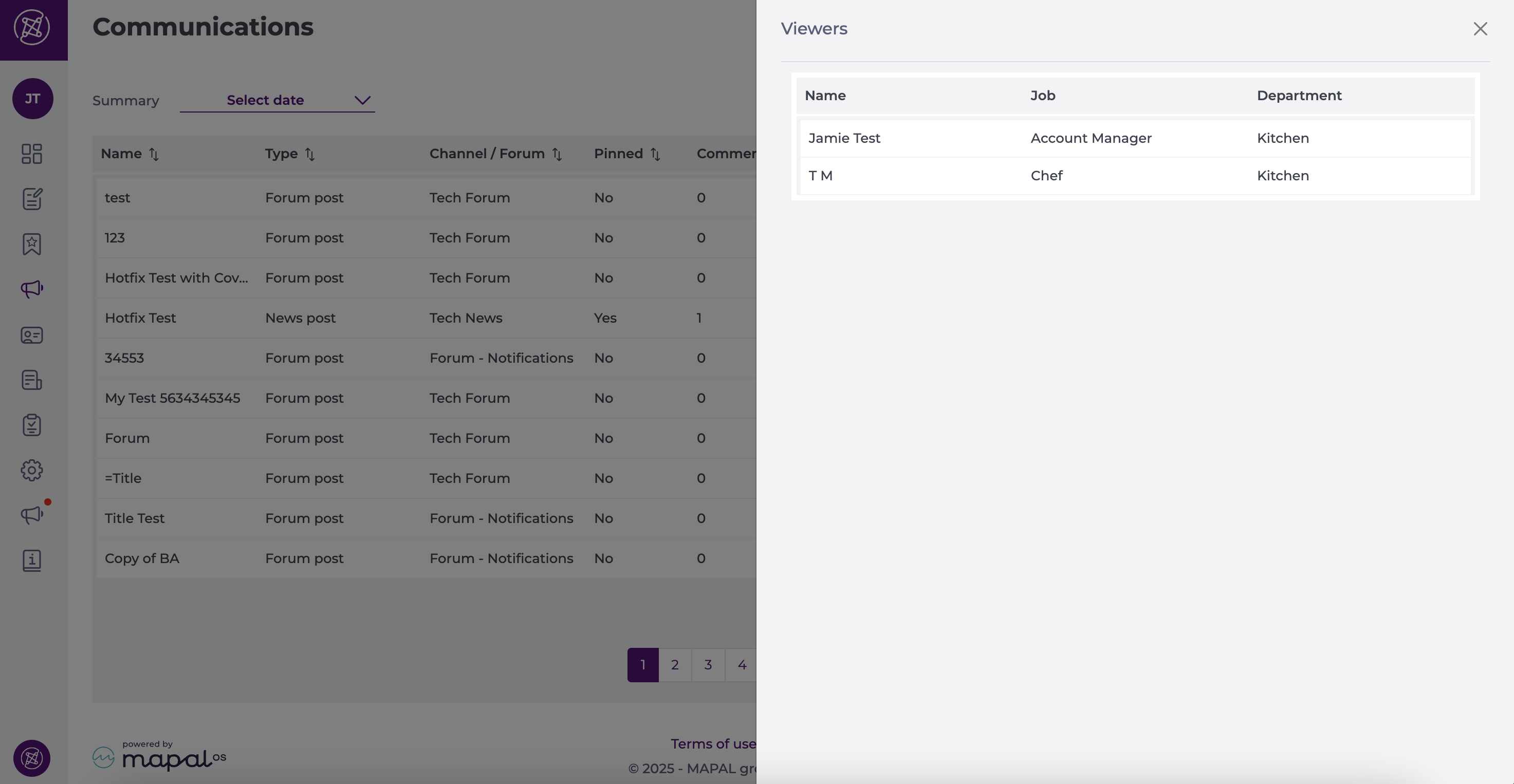Click the Hotfix Test news post row
The image size is (1514, 784).
[140, 318]
